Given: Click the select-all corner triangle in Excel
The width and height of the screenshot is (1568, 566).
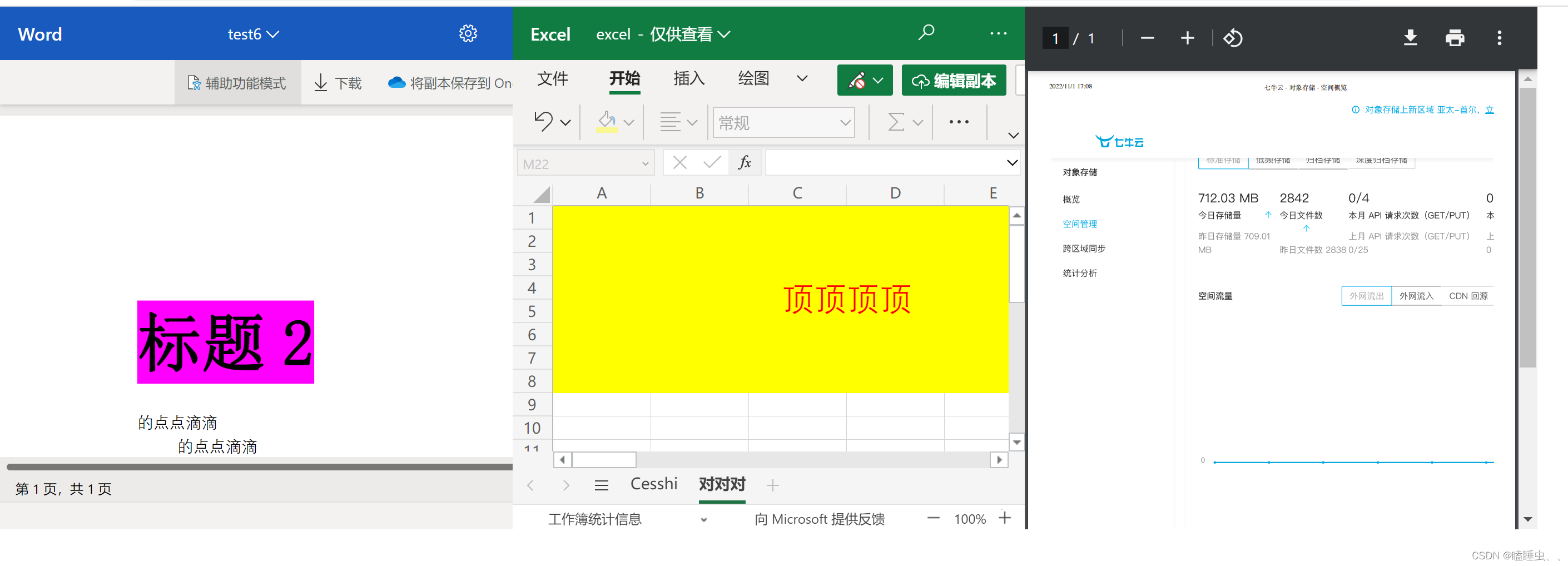Looking at the screenshot, I should coord(541,194).
